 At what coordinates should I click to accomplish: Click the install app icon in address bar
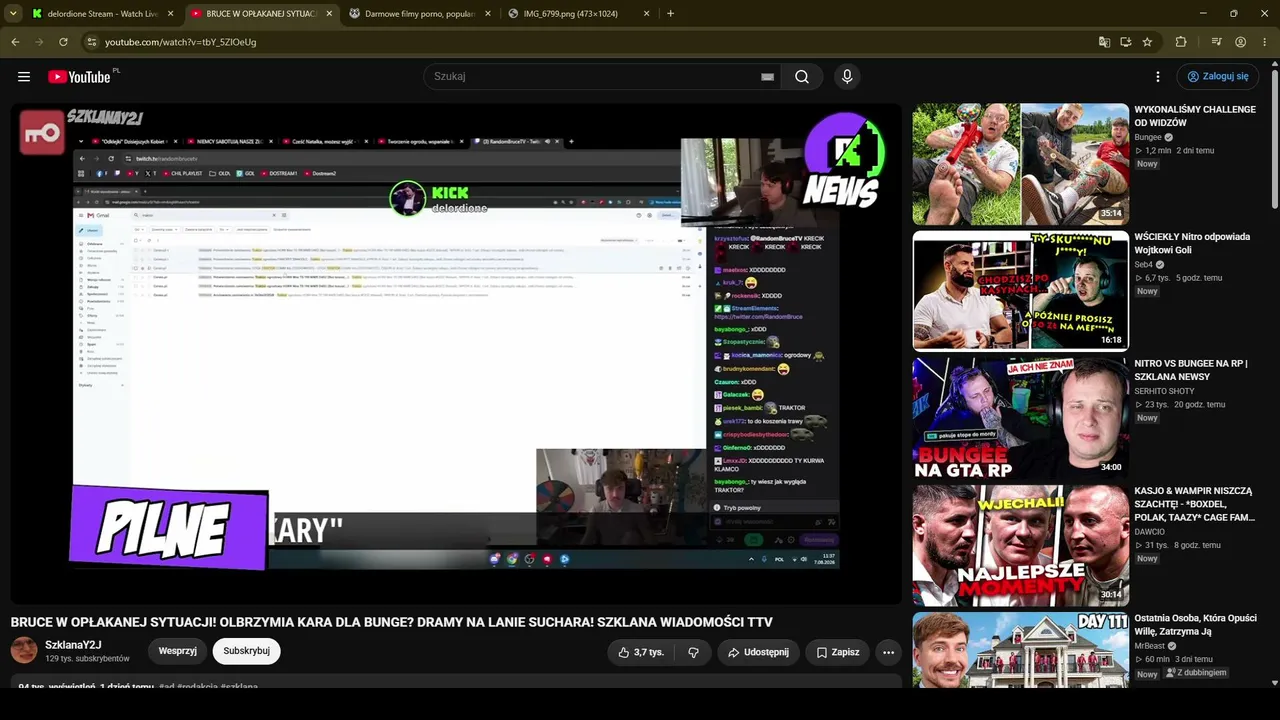[1126, 42]
